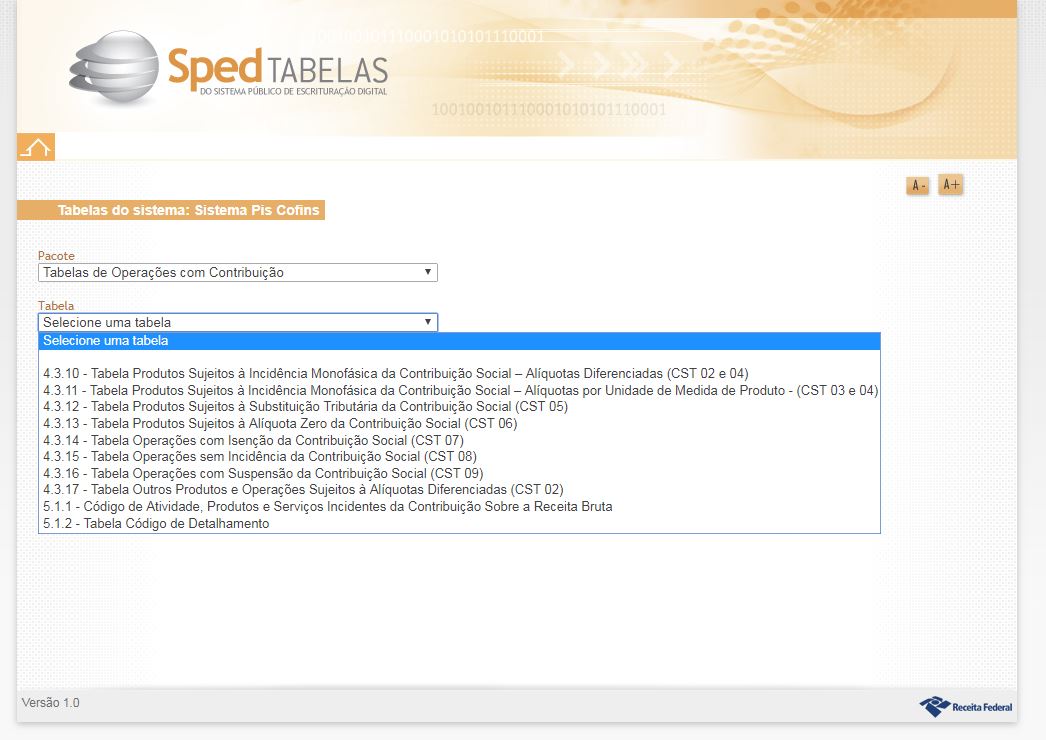Select 4.3.17 Outros Produtos (CST 02)
This screenshot has width=1046, height=740.
pyautogui.click(x=459, y=490)
